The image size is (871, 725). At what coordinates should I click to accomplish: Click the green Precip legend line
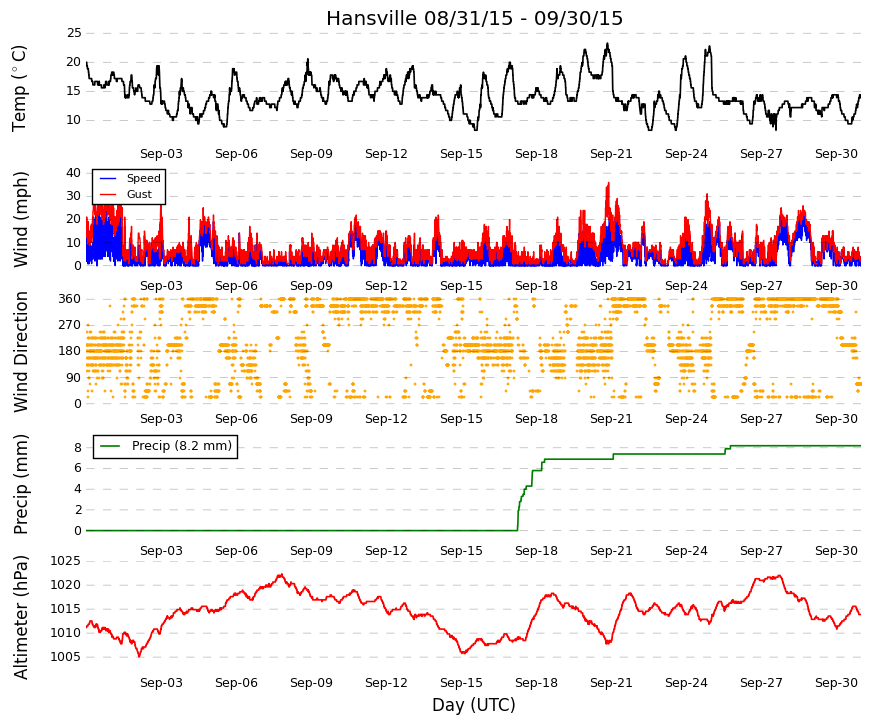point(110,446)
